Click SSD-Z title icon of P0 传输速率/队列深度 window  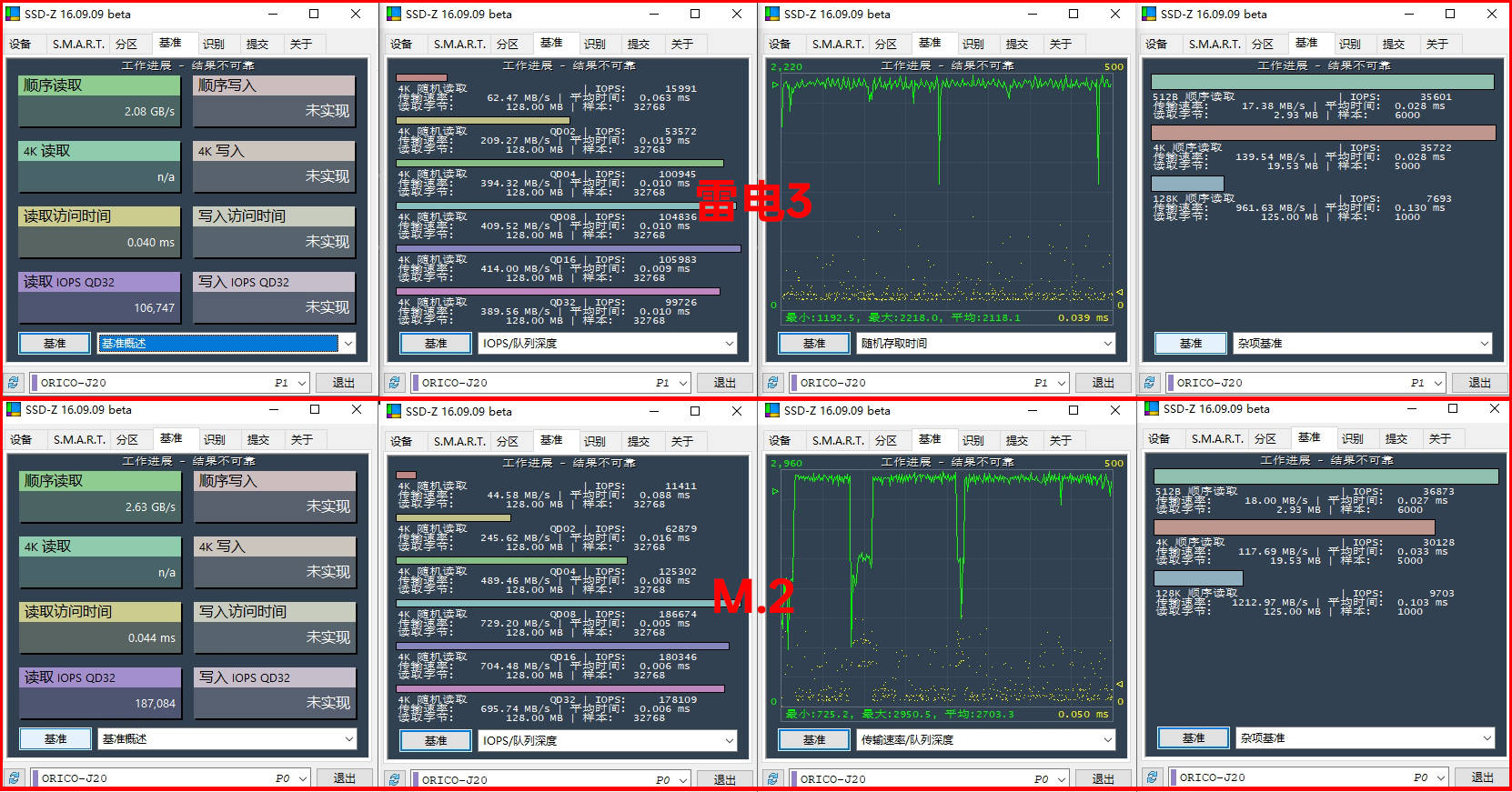772,410
